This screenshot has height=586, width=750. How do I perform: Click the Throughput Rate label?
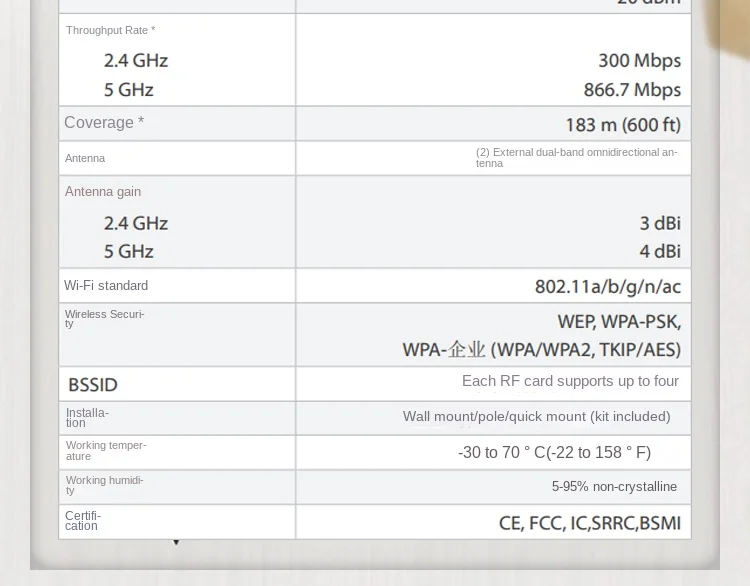(x=110, y=30)
